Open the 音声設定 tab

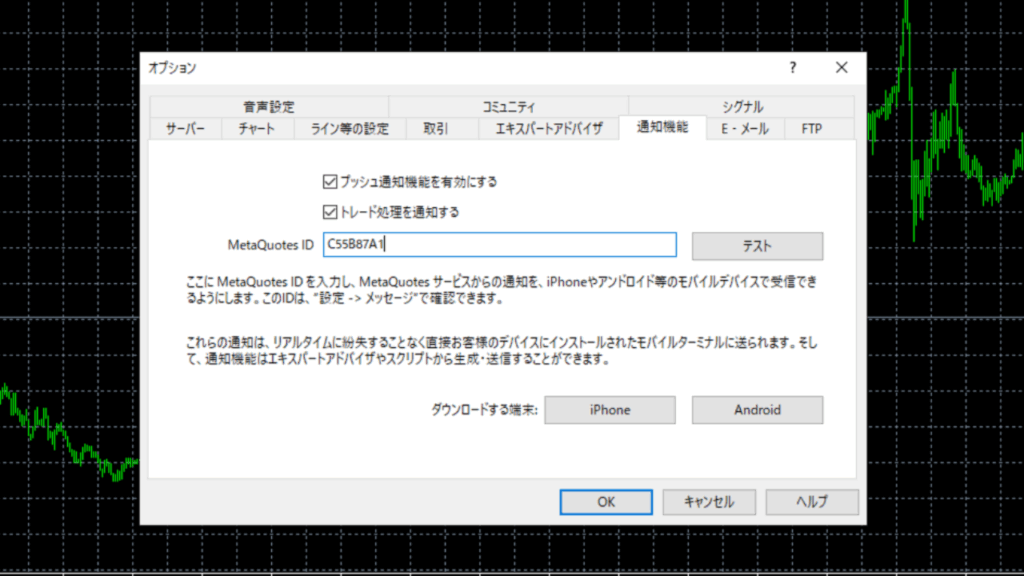(268, 107)
